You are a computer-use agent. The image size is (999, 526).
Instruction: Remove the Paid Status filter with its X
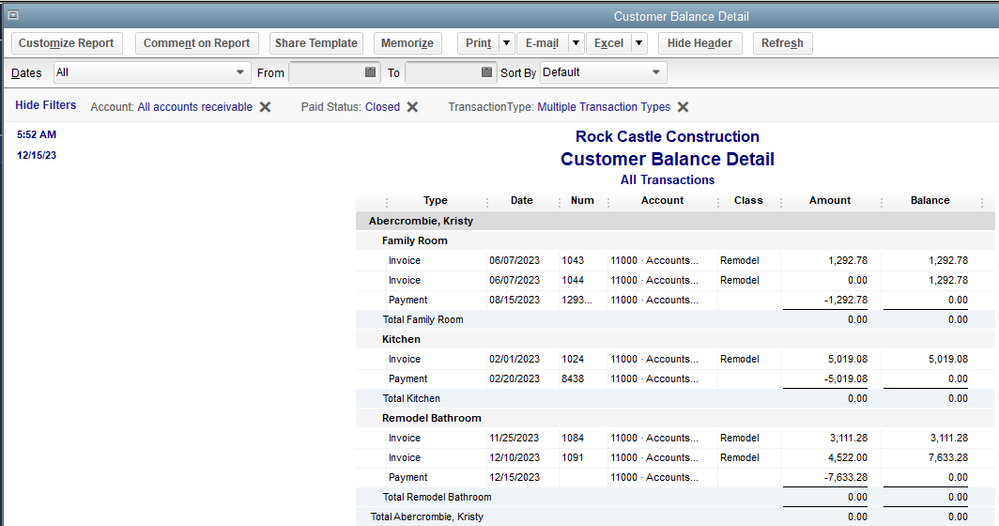(413, 107)
